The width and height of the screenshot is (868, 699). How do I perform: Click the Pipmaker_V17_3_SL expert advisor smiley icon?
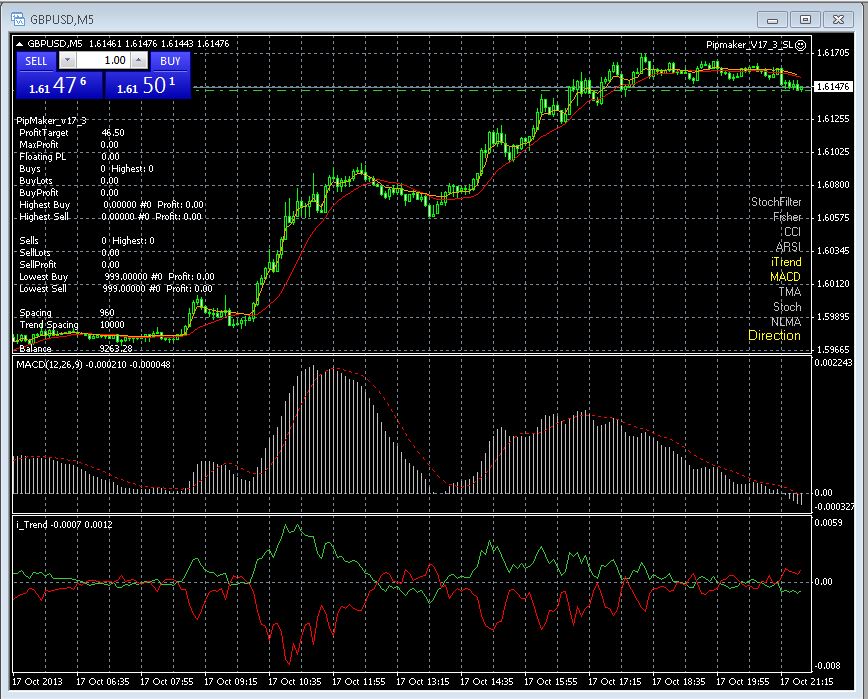800,45
